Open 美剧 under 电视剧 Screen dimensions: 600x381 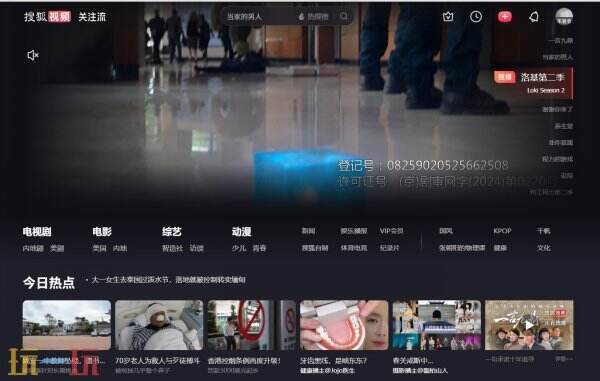pos(57,248)
